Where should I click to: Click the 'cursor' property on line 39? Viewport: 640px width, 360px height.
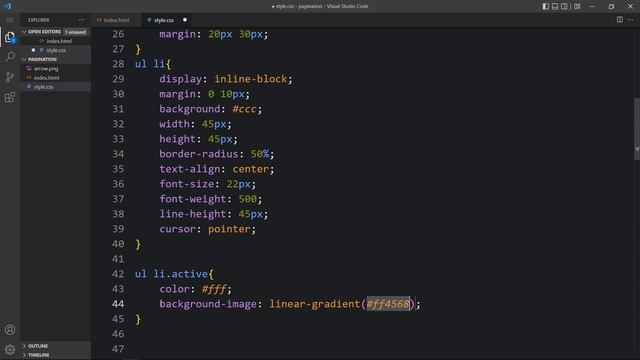point(178,229)
